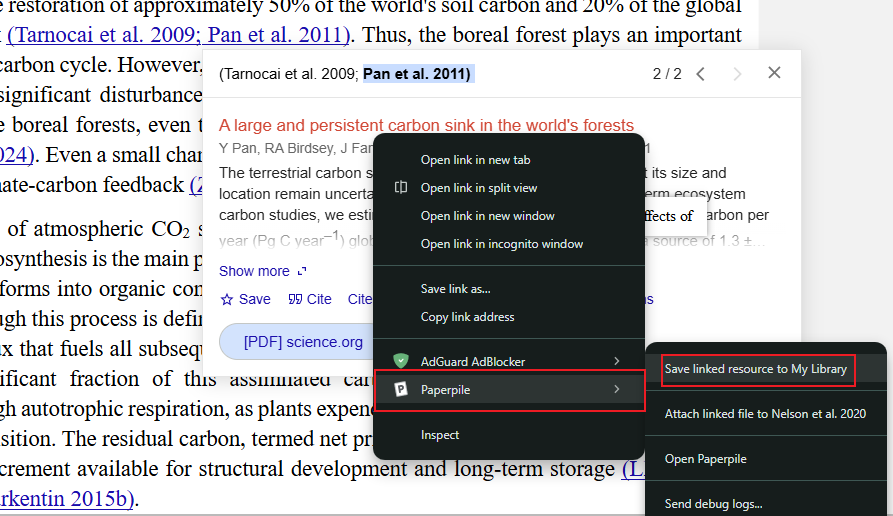Click the split view icon
The image size is (893, 516).
(400, 188)
